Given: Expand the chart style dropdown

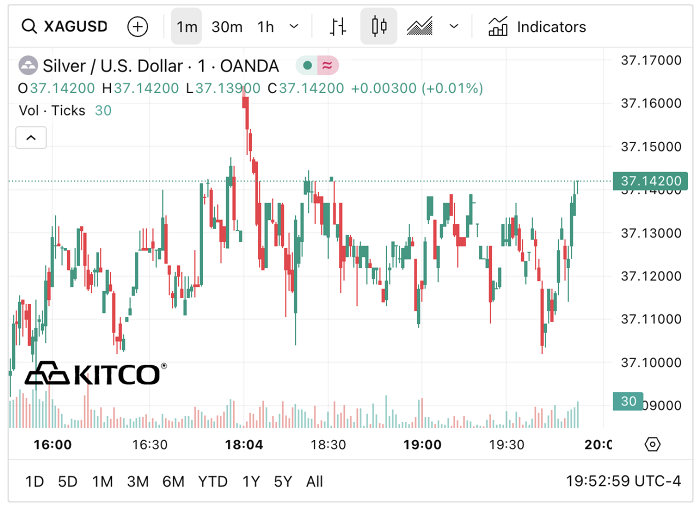Looking at the screenshot, I should click(454, 26).
